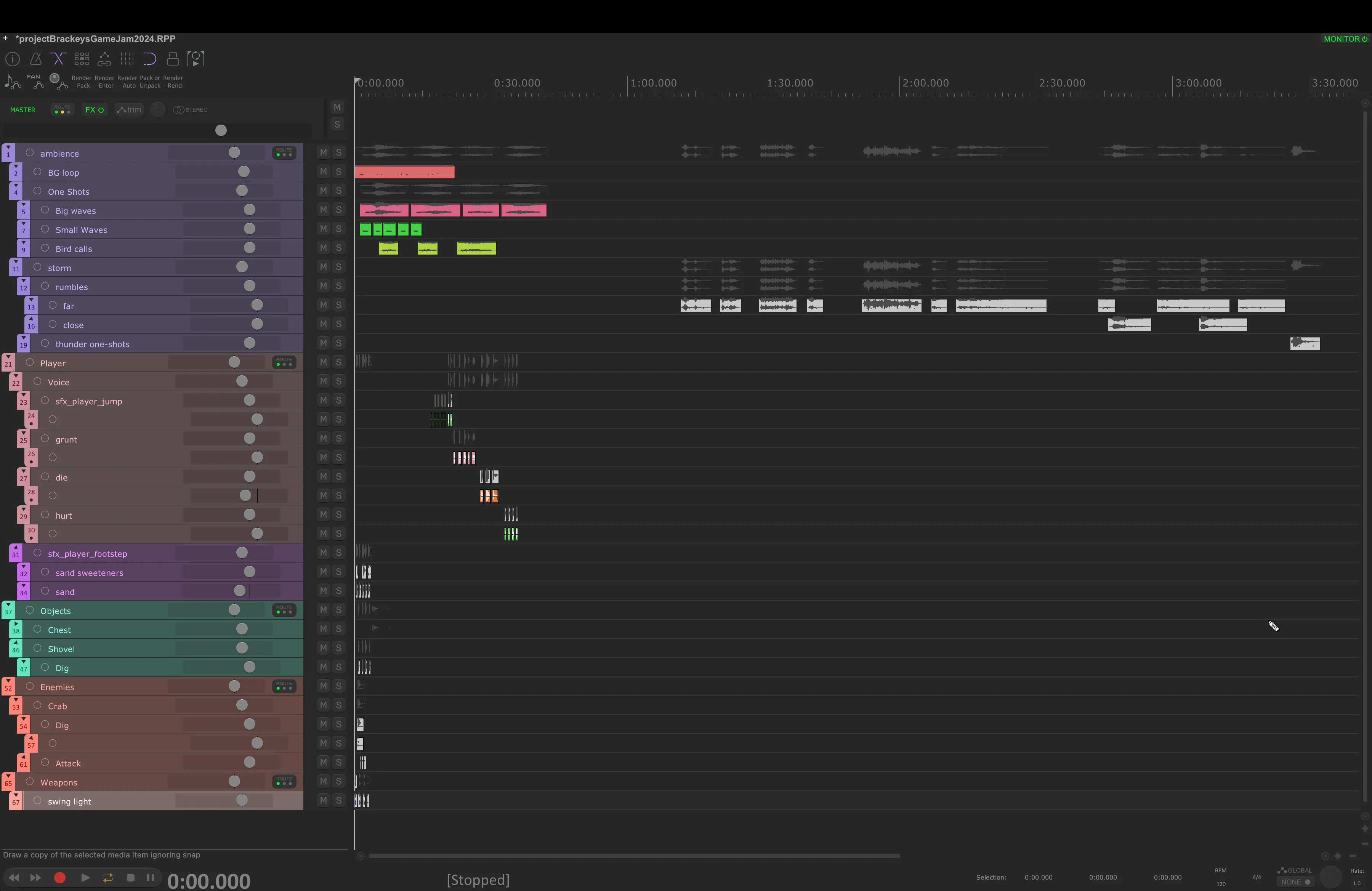This screenshot has width=1372, height=891.
Task: Collapse the ambience folder track
Action: tap(8, 147)
